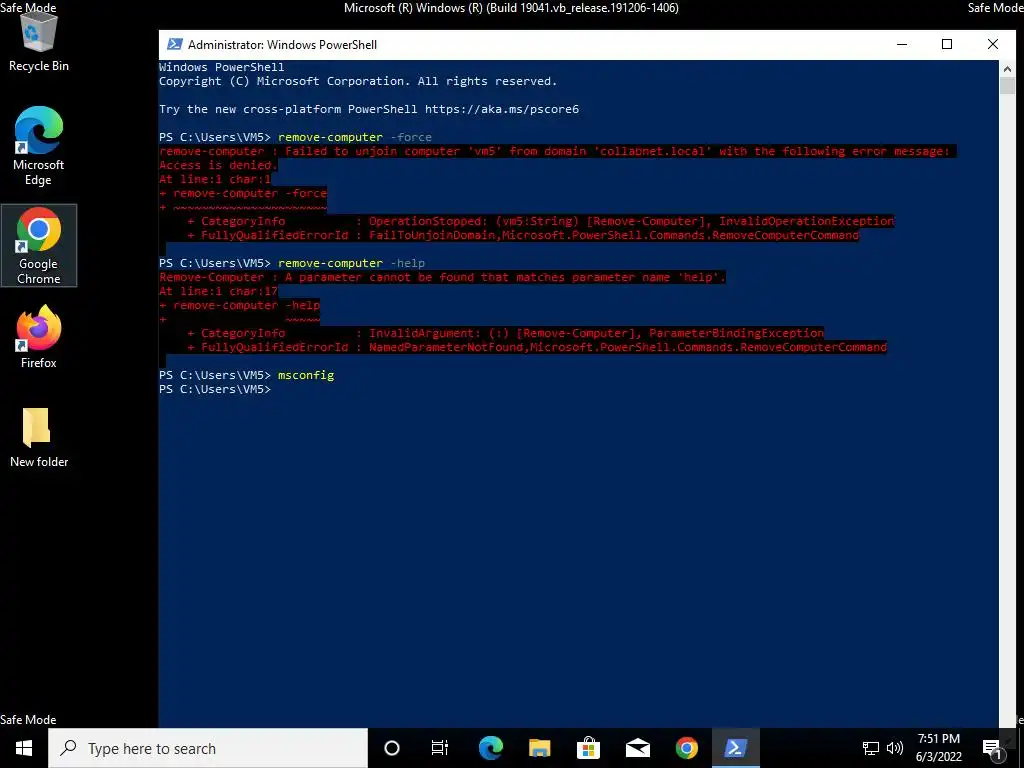
Task: Click 'At line:1 char:17' text
Action: point(219,291)
